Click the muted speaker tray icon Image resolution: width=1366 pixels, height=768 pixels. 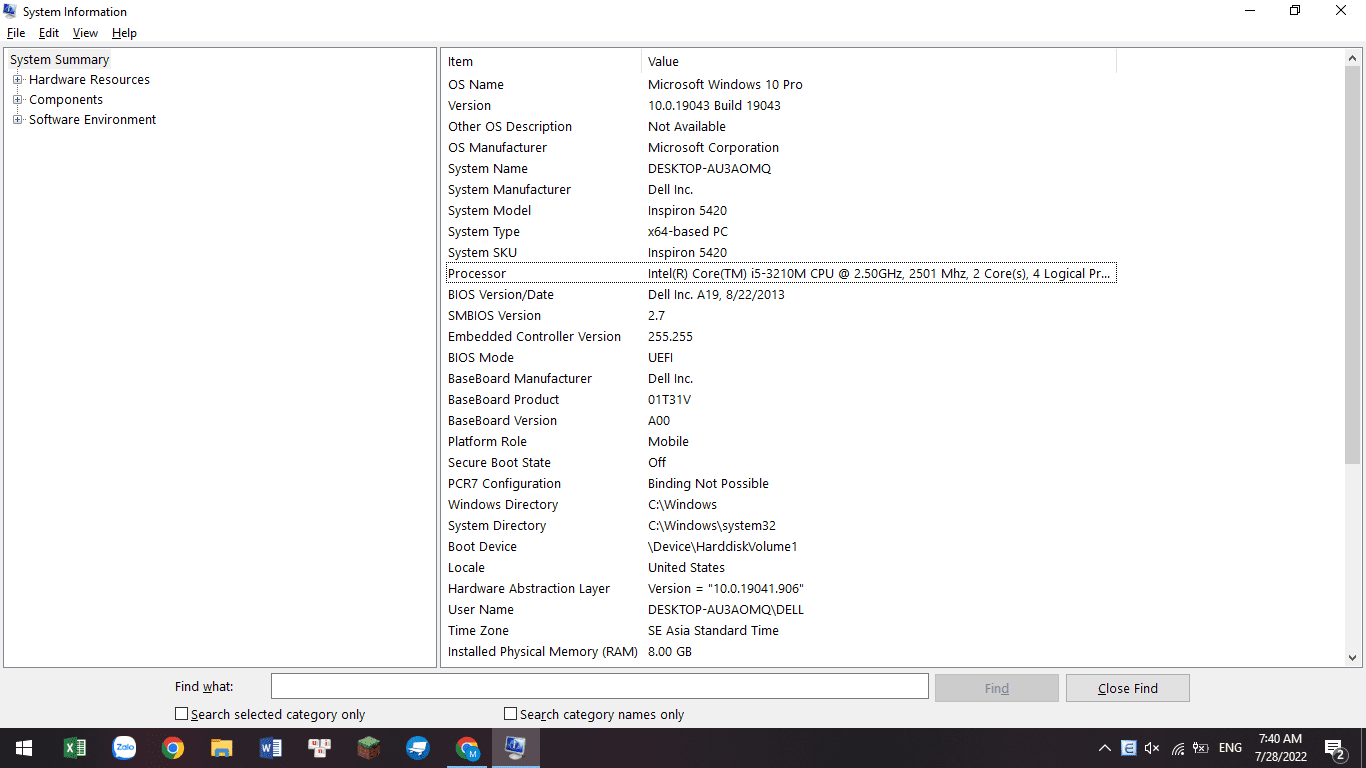pyautogui.click(x=1152, y=748)
